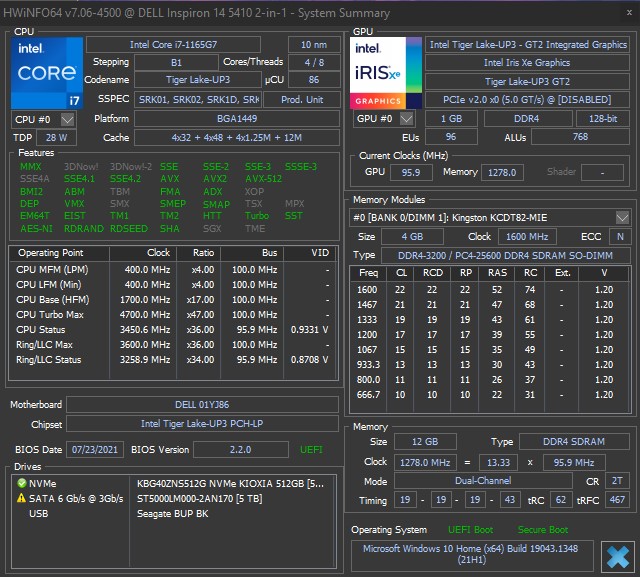
Task: Click the Prod. Unit button
Action: tap(305, 100)
